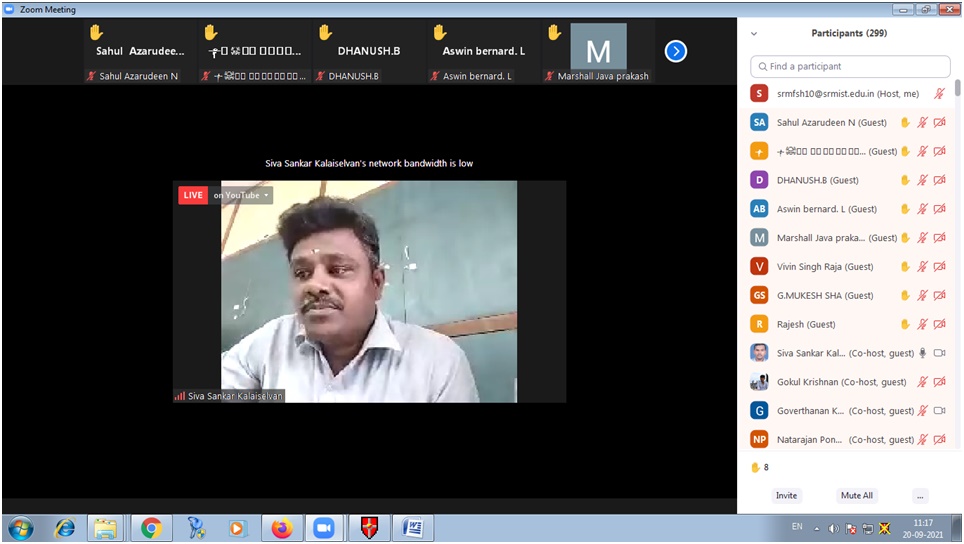The height and width of the screenshot is (544, 964).
Task: Click raised hand icon for Sahul Azarudeen N
Action: pyautogui.click(x=905, y=123)
